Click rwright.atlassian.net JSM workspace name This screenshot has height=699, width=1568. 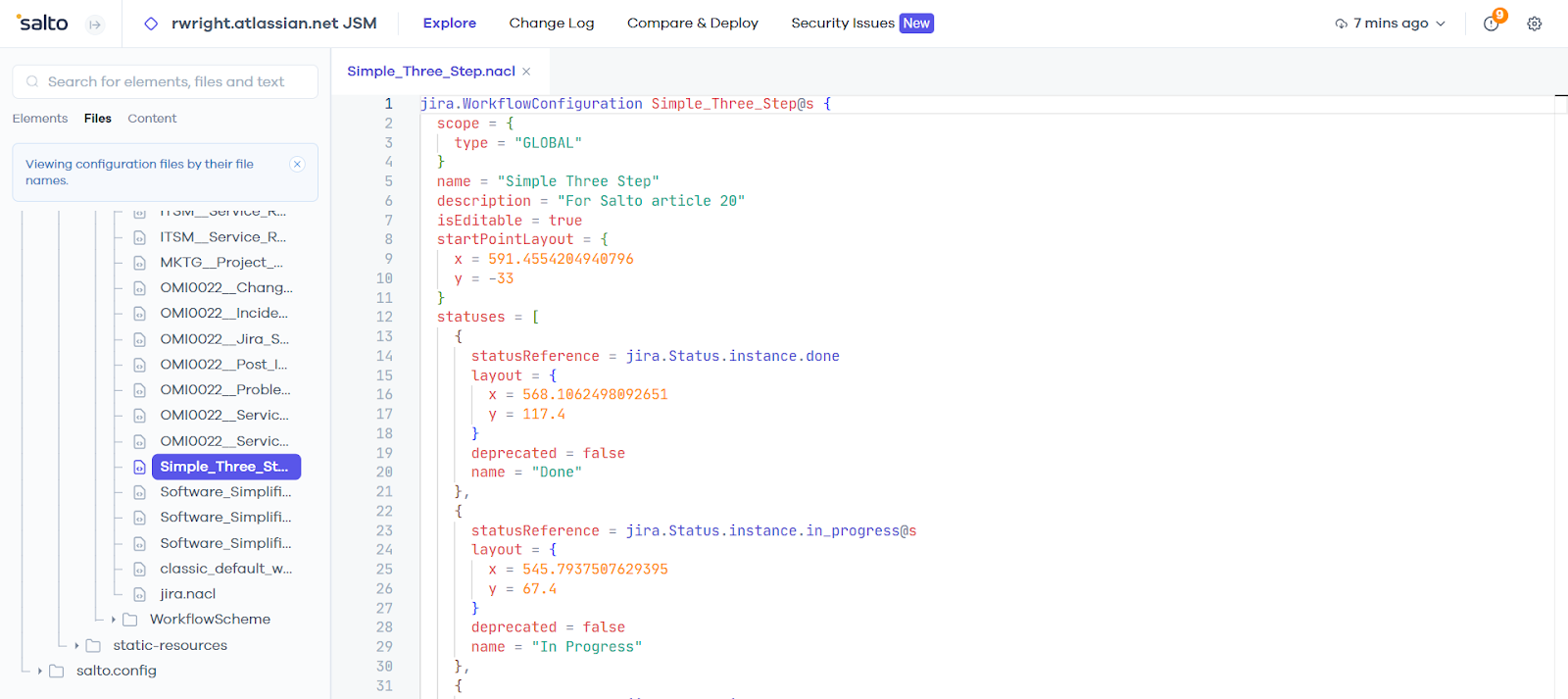pyautogui.click(x=274, y=23)
